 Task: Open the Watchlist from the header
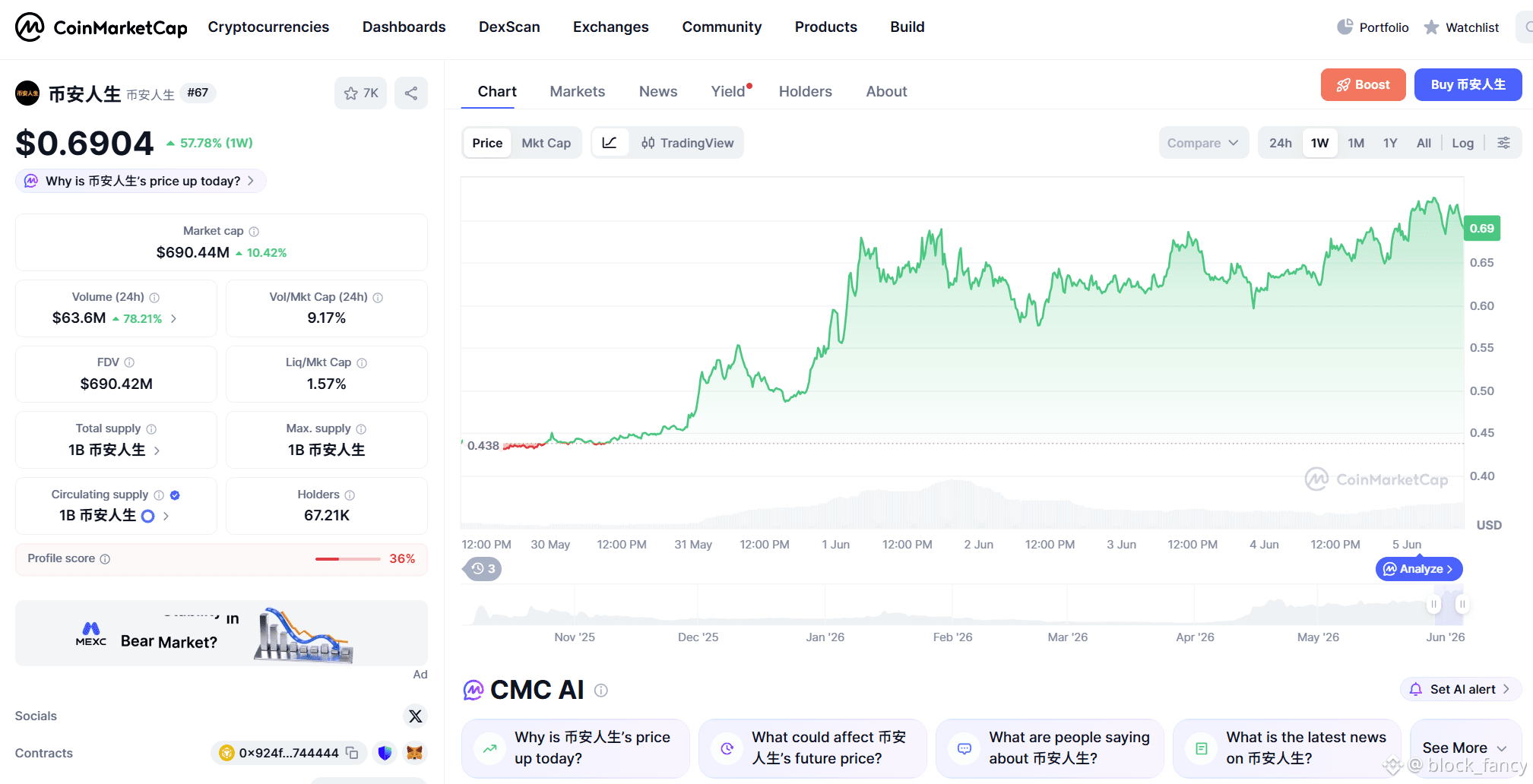point(1461,27)
